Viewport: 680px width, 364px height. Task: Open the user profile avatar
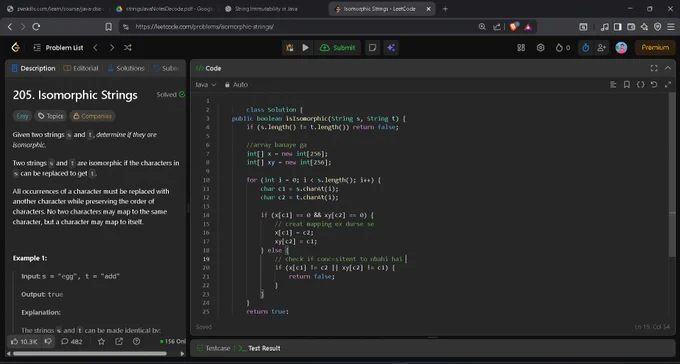tap(621, 48)
